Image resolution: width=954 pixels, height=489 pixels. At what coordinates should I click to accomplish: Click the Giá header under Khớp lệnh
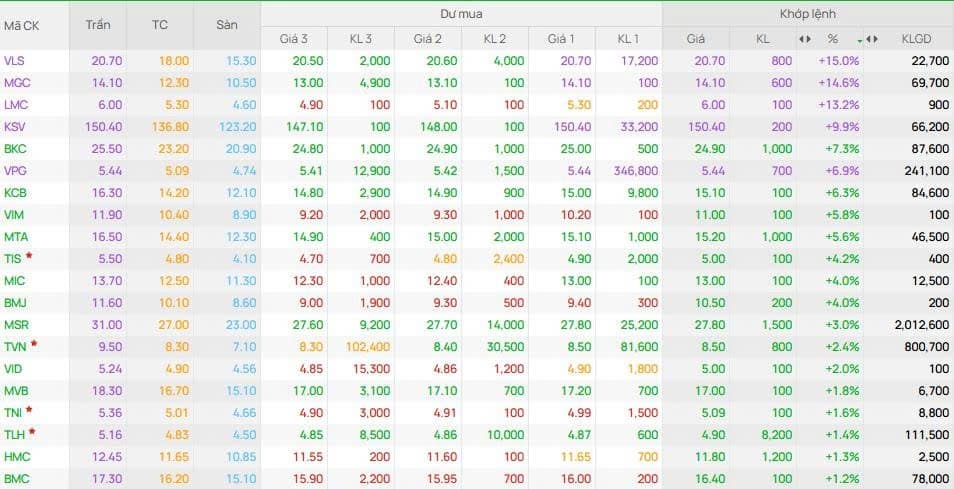tap(695, 39)
